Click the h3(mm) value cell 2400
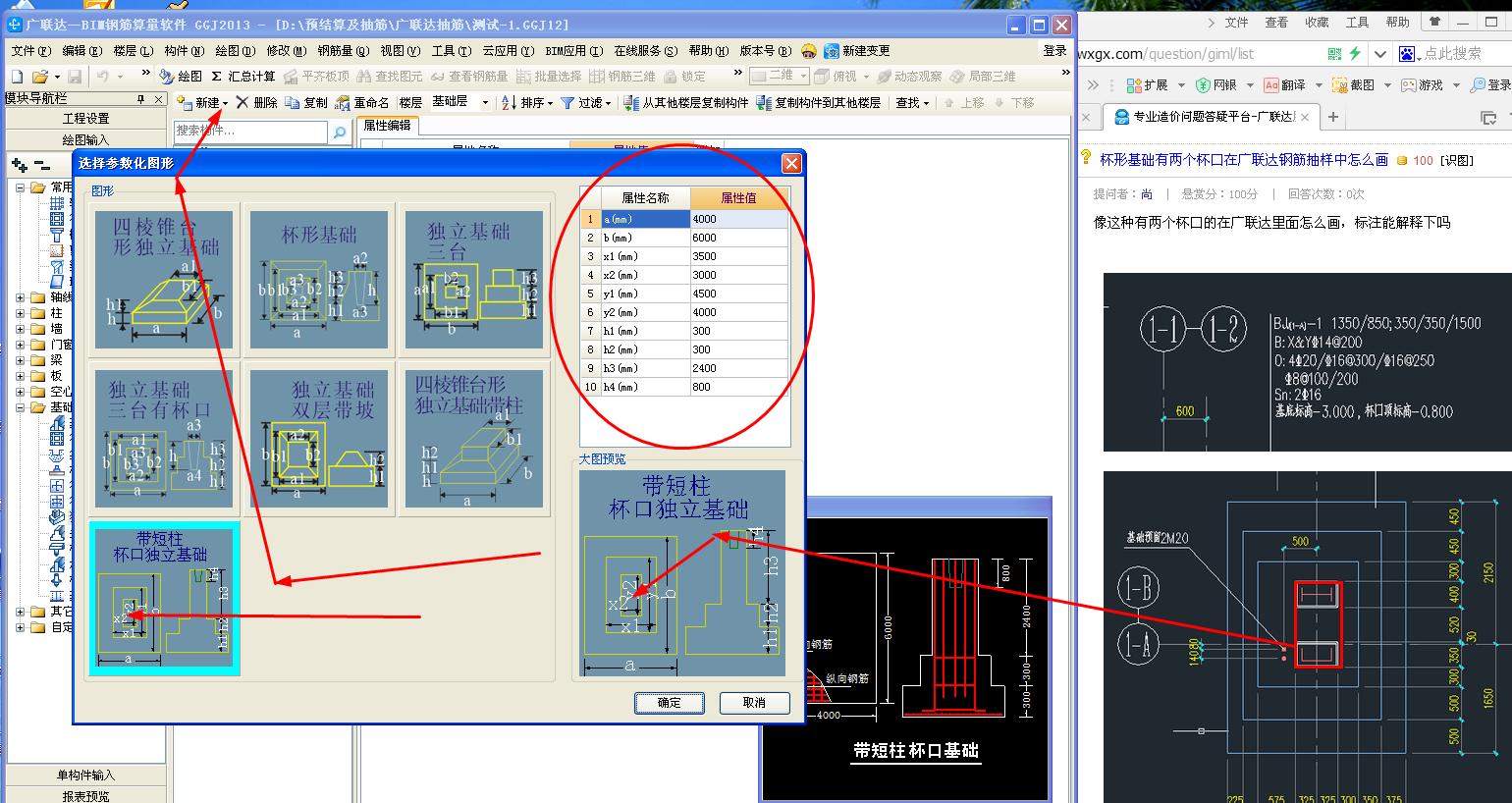1512x803 pixels. point(738,368)
